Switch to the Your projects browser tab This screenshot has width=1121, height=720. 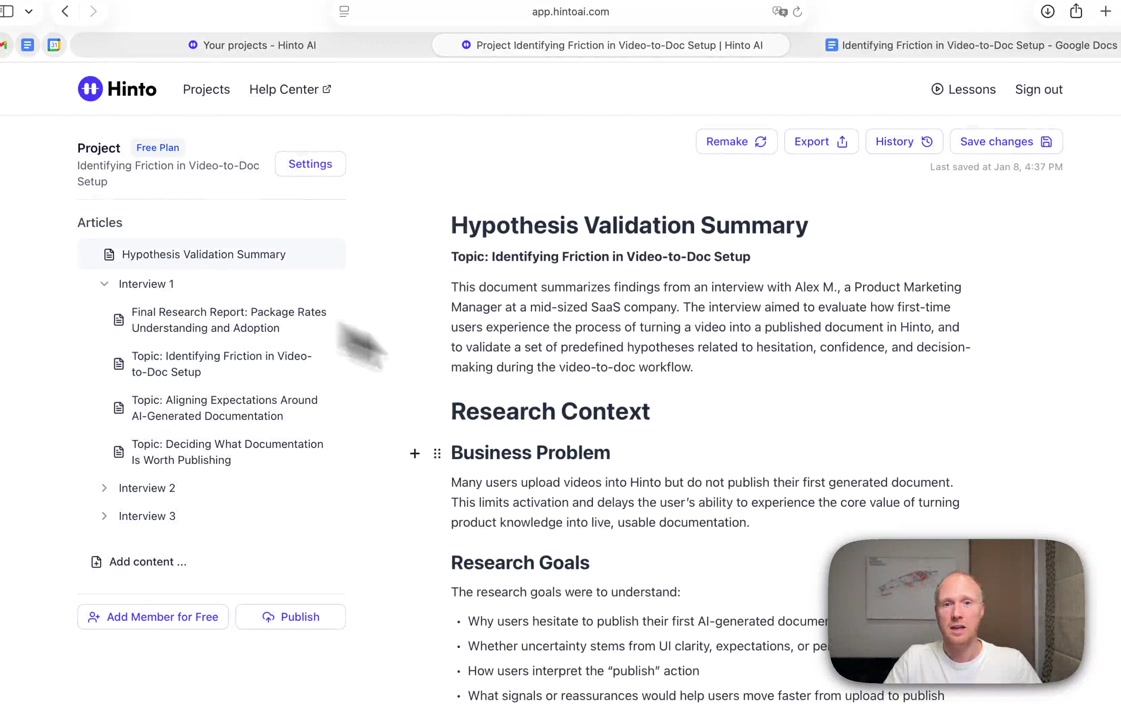[x=252, y=45]
